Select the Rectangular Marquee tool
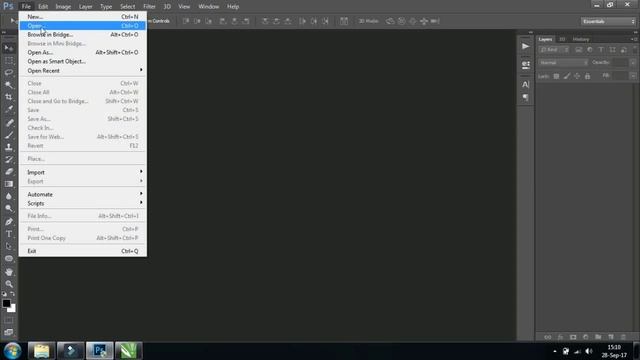Screen dimensions: 640x360 tap(9, 60)
